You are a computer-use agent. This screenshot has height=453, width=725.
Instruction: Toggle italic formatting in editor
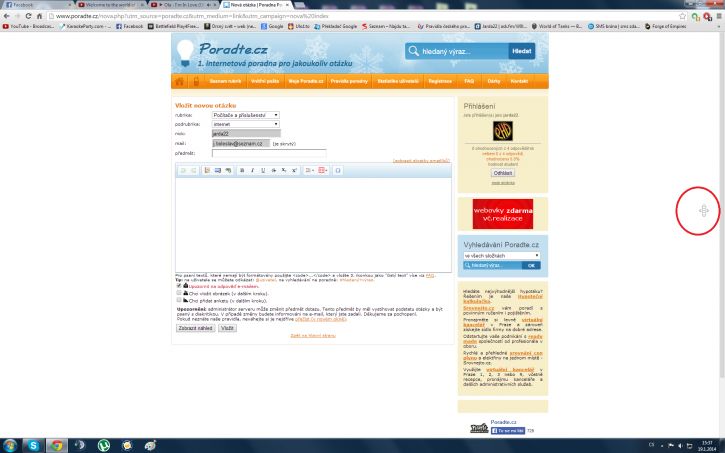(x=252, y=171)
